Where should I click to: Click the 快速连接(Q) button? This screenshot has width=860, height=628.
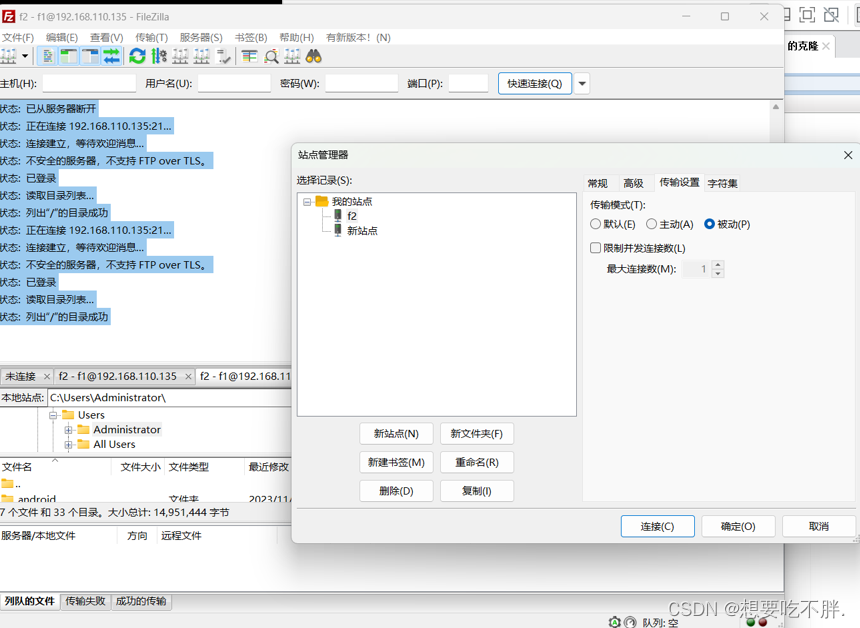(535, 83)
